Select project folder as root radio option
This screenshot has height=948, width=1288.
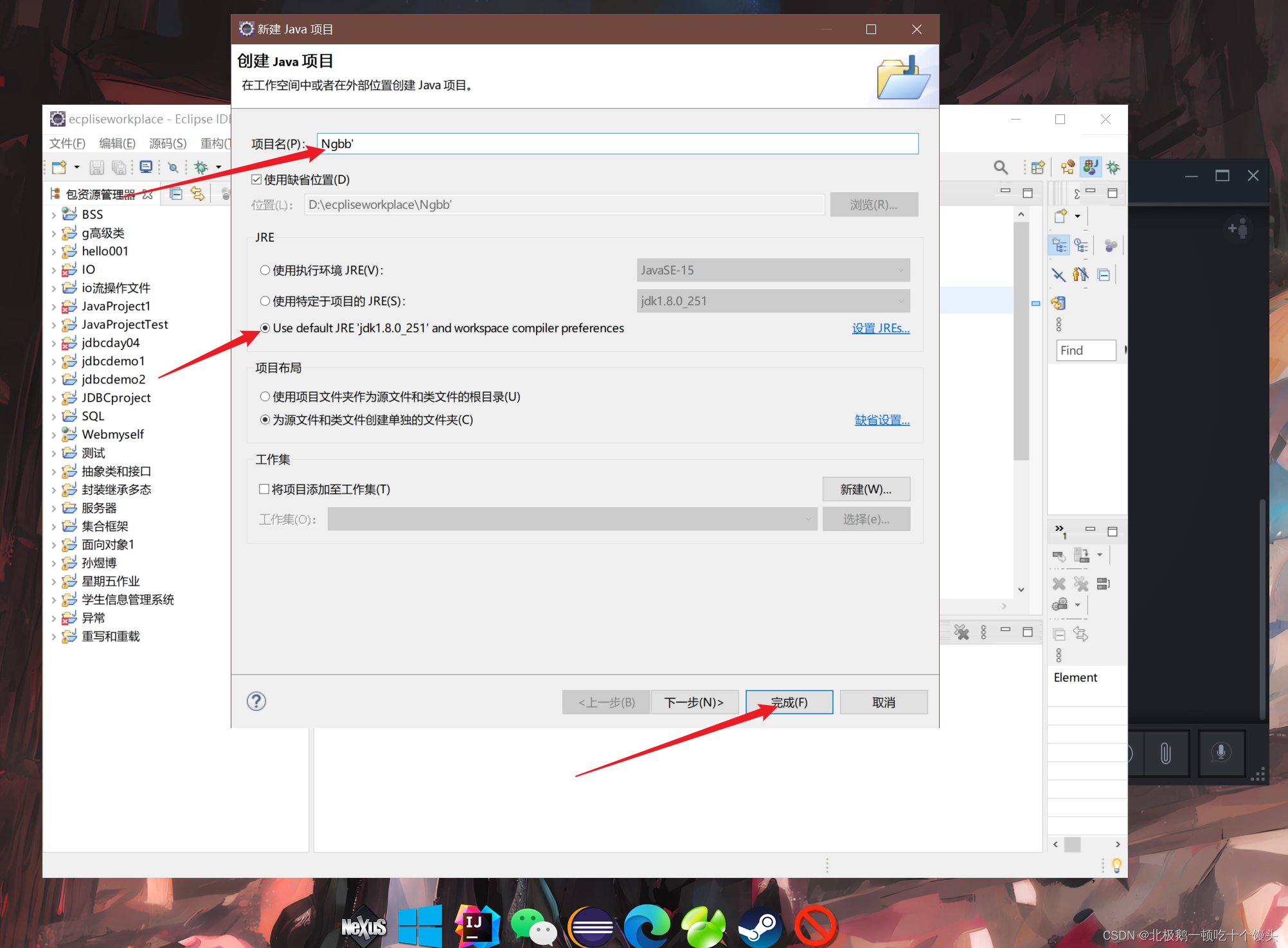pyautogui.click(x=265, y=397)
